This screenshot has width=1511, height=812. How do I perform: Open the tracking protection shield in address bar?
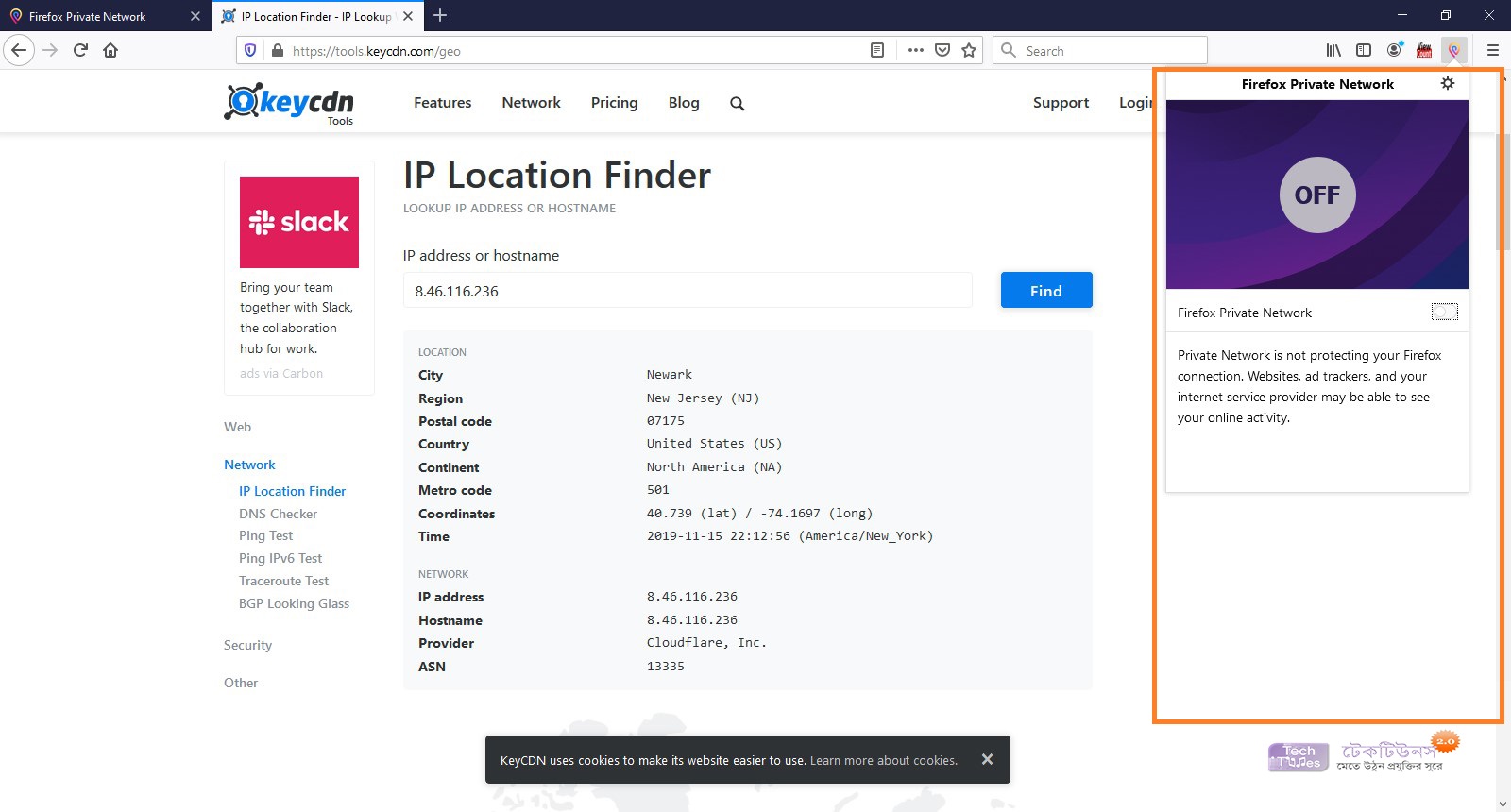(x=250, y=50)
